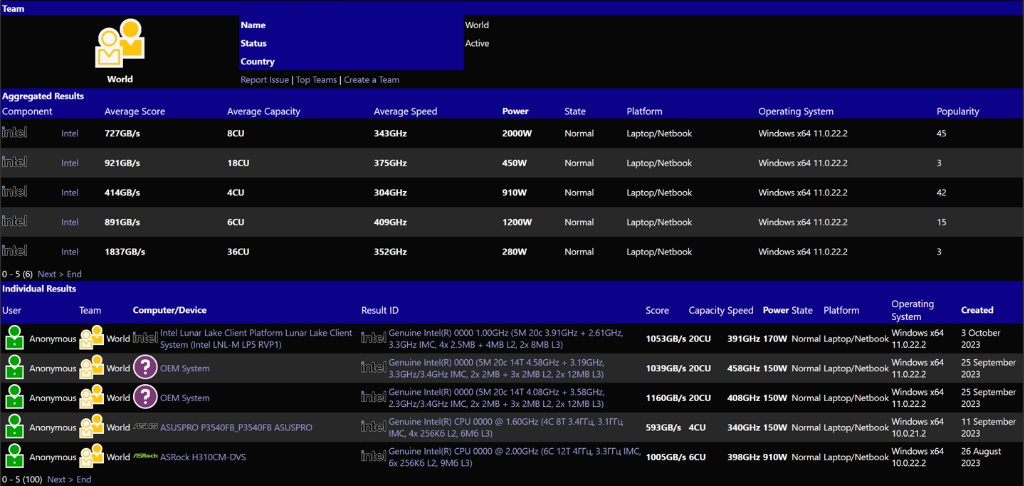The image size is (1024, 486).
Task: Open the Report Issue link
Action: click(x=264, y=80)
